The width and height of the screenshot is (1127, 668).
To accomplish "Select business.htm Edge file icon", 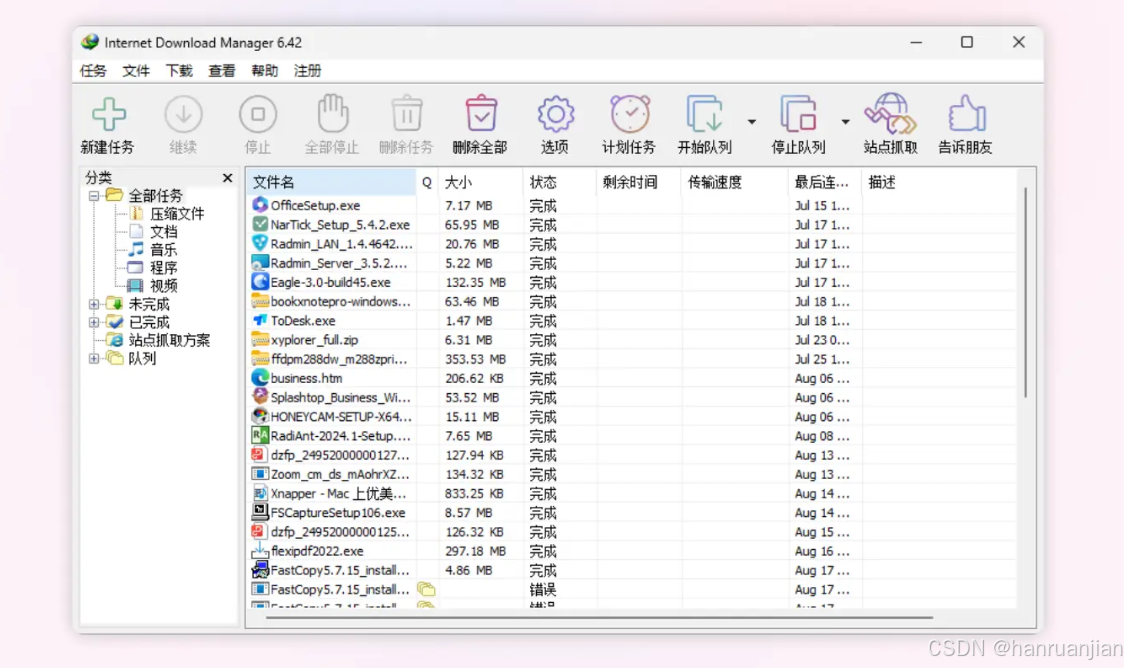I will (x=259, y=378).
